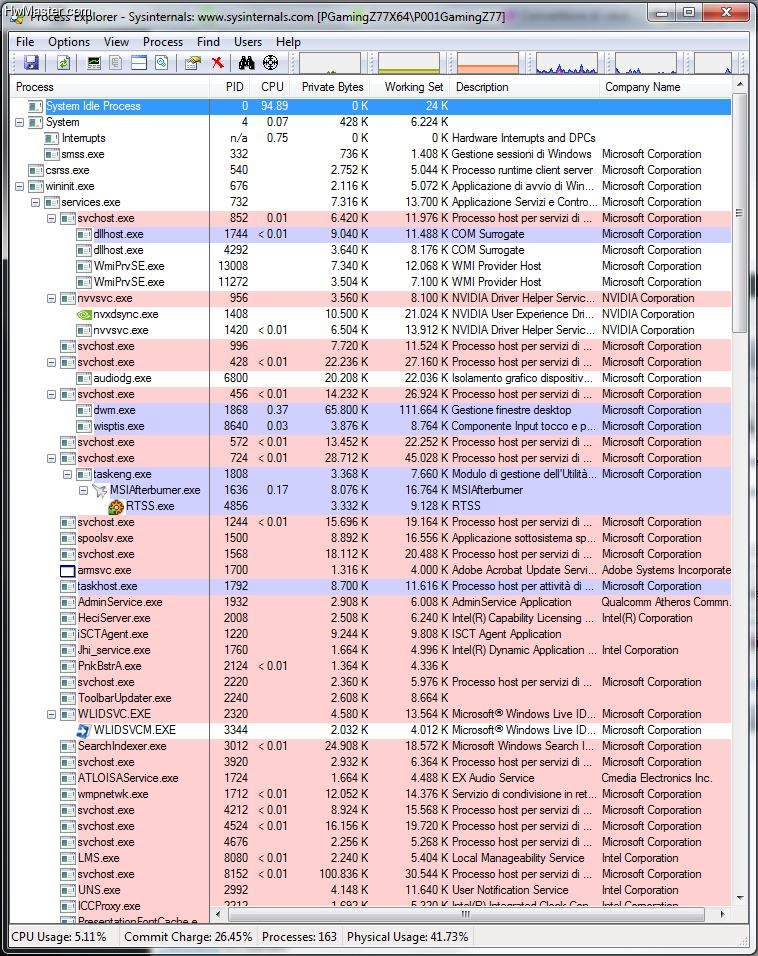Collapse the taskeng.exe tree node

click(x=67, y=474)
